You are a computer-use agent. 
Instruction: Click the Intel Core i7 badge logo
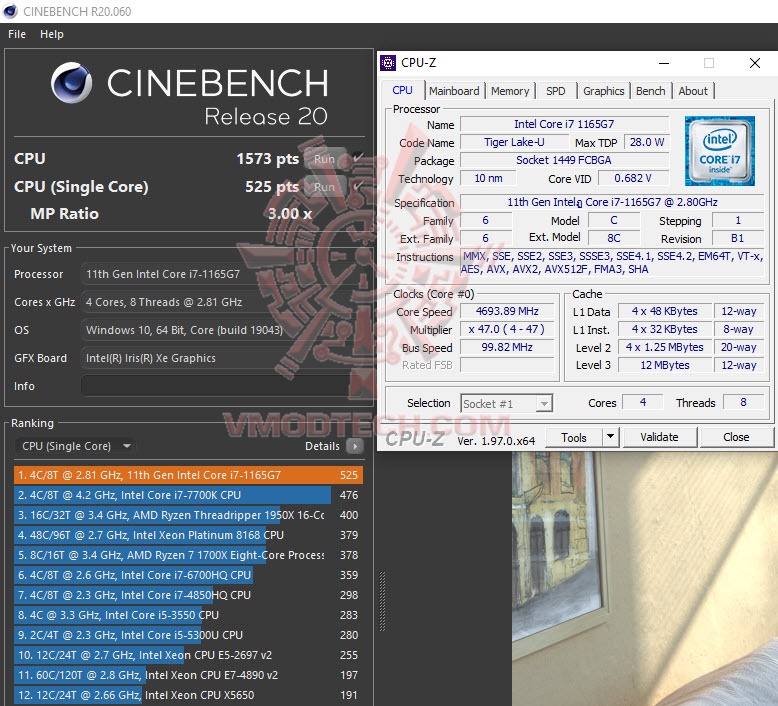coord(719,151)
